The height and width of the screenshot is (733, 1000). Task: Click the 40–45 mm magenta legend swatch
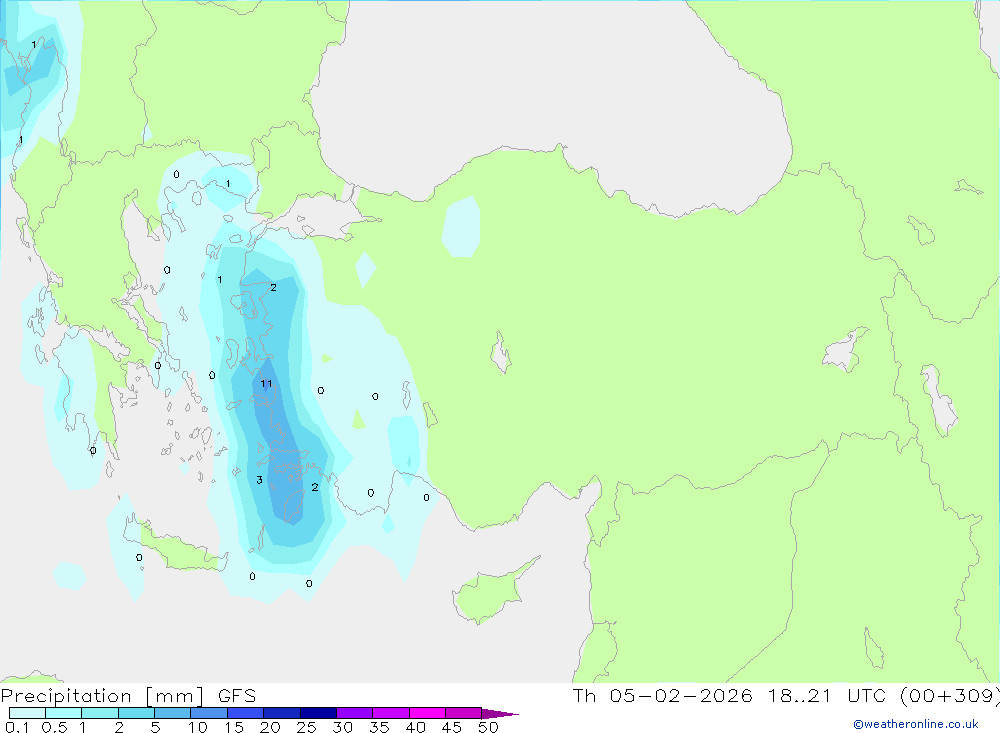click(x=427, y=713)
